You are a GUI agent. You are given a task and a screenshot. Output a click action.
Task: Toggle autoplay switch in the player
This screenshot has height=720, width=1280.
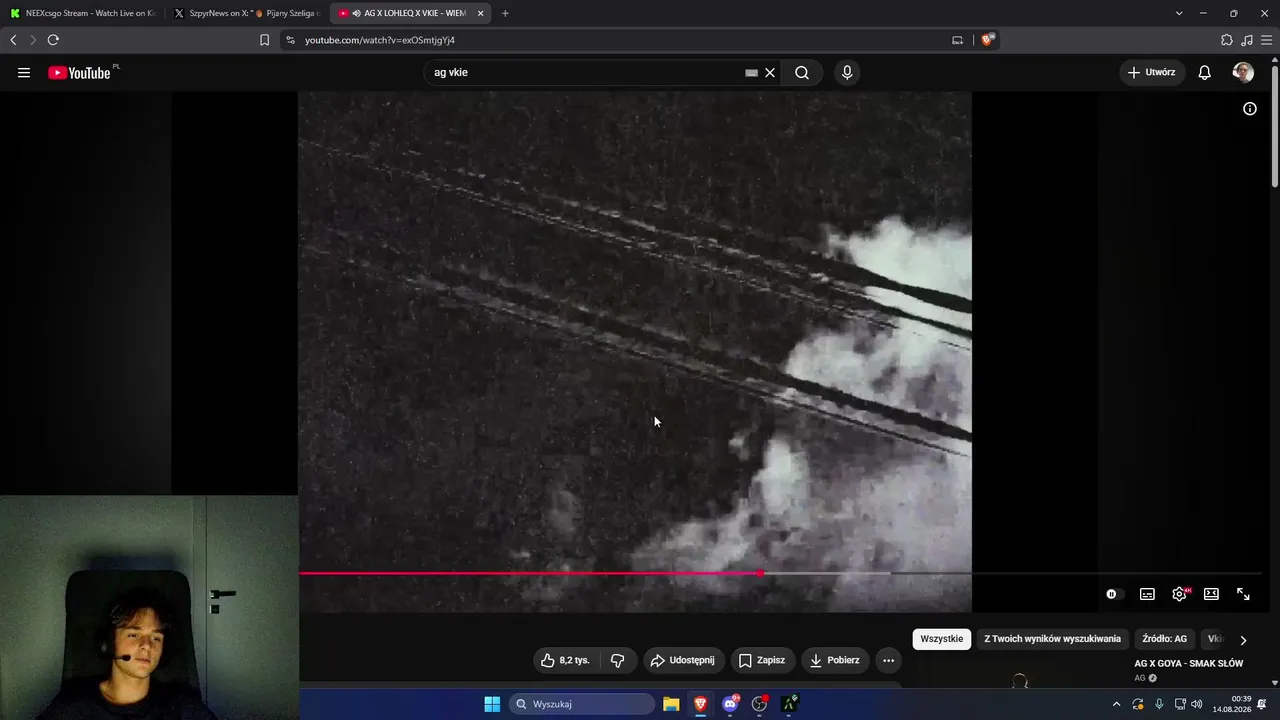click(x=1113, y=594)
